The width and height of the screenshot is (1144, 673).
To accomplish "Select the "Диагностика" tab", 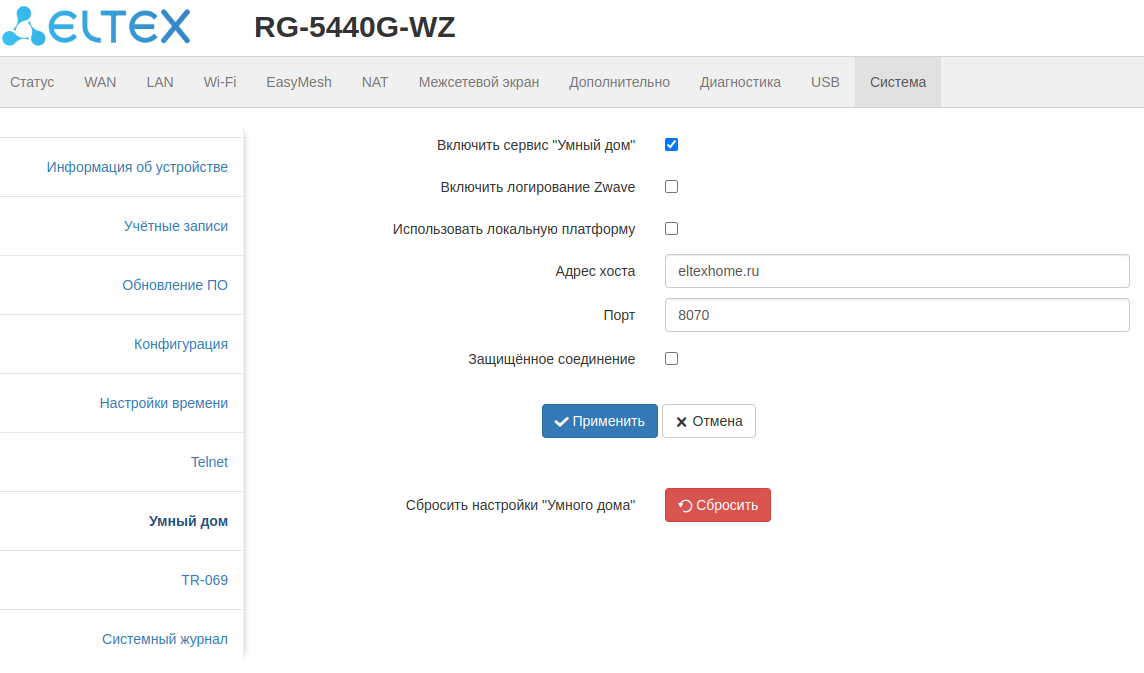I will coord(740,82).
